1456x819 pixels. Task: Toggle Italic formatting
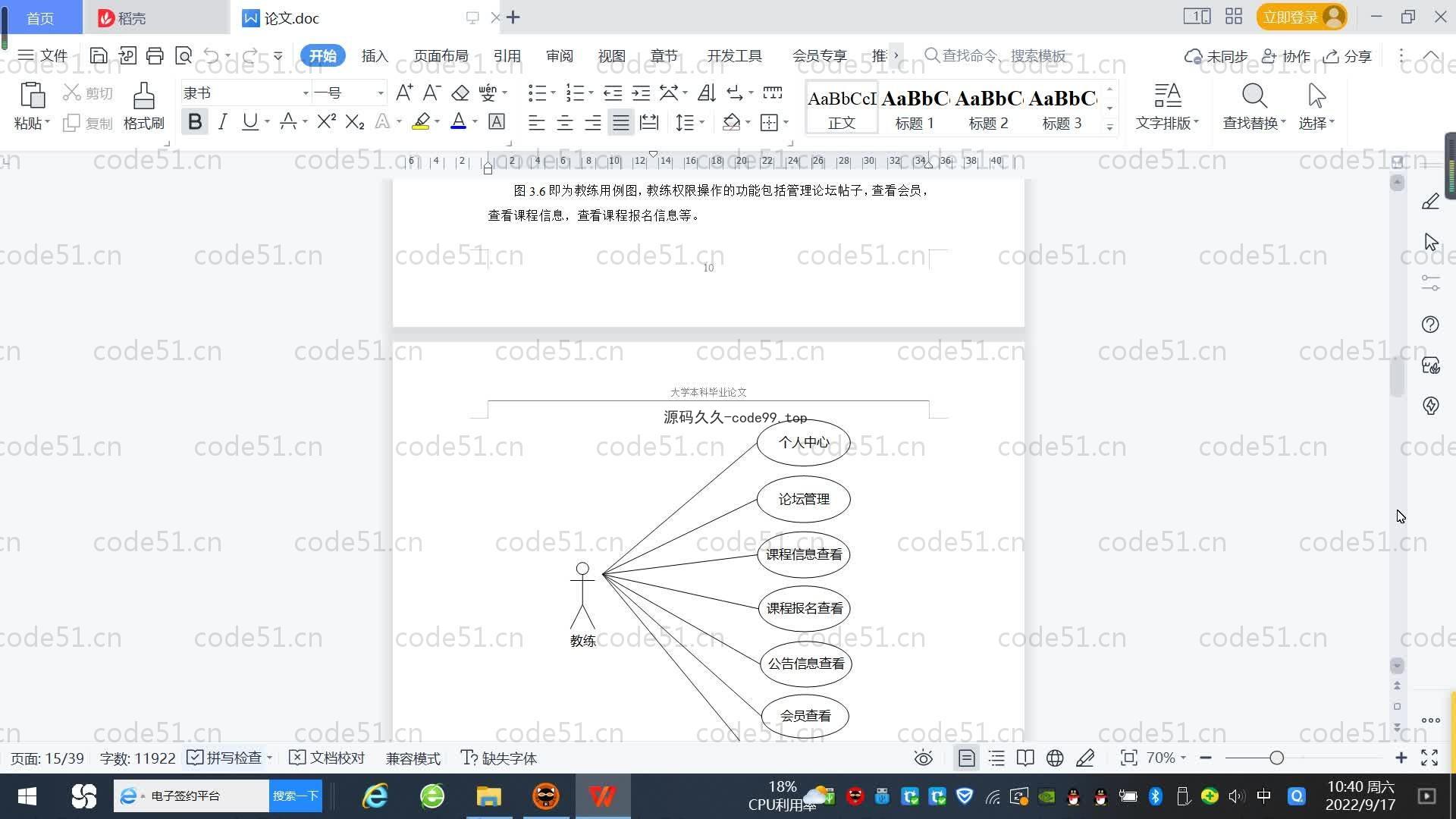point(222,121)
